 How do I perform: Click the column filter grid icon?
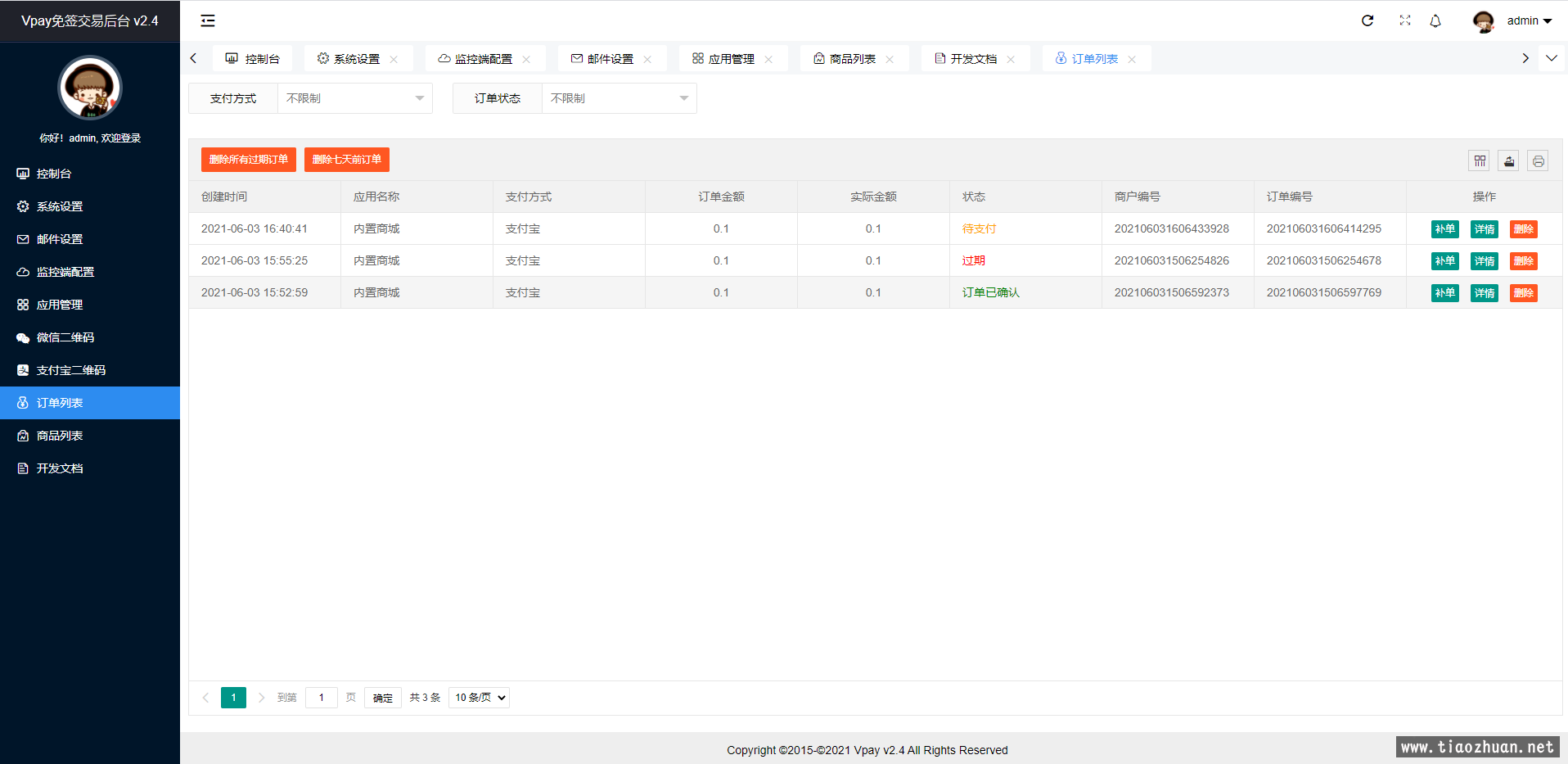coord(1480,161)
